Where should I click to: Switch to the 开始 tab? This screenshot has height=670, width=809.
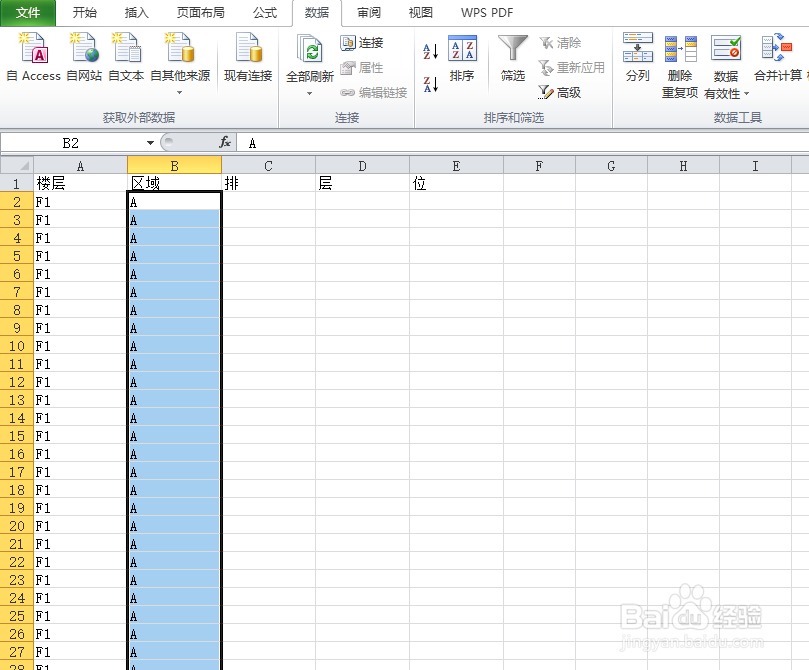85,13
